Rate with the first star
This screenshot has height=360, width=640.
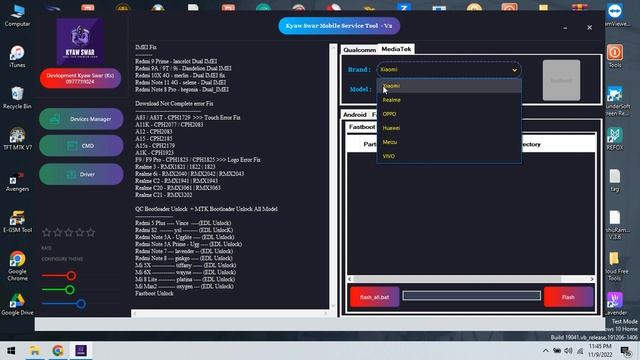tap(47, 232)
